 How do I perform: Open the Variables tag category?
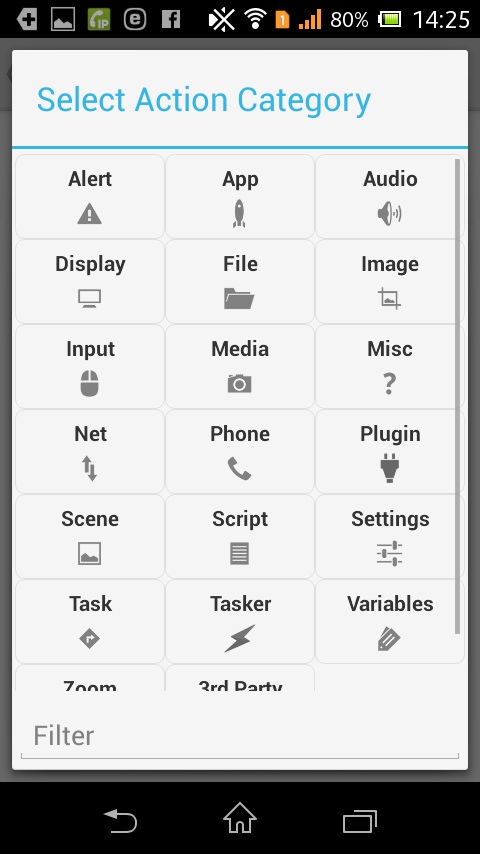coord(390,621)
